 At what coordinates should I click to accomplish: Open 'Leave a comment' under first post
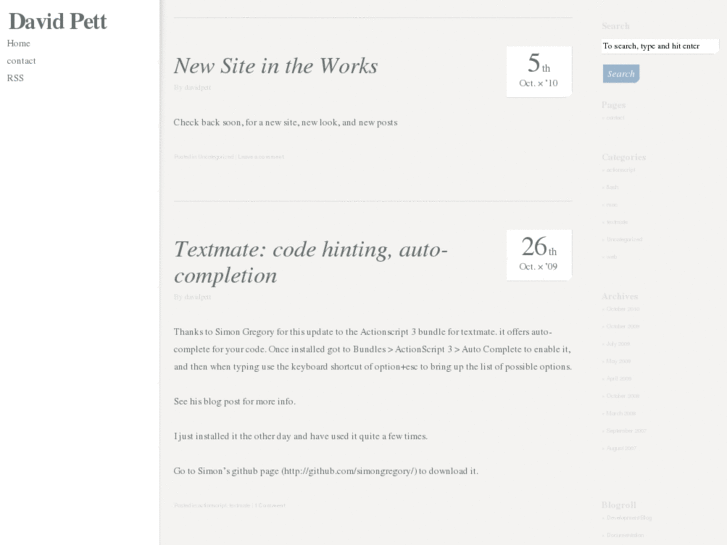(x=261, y=157)
